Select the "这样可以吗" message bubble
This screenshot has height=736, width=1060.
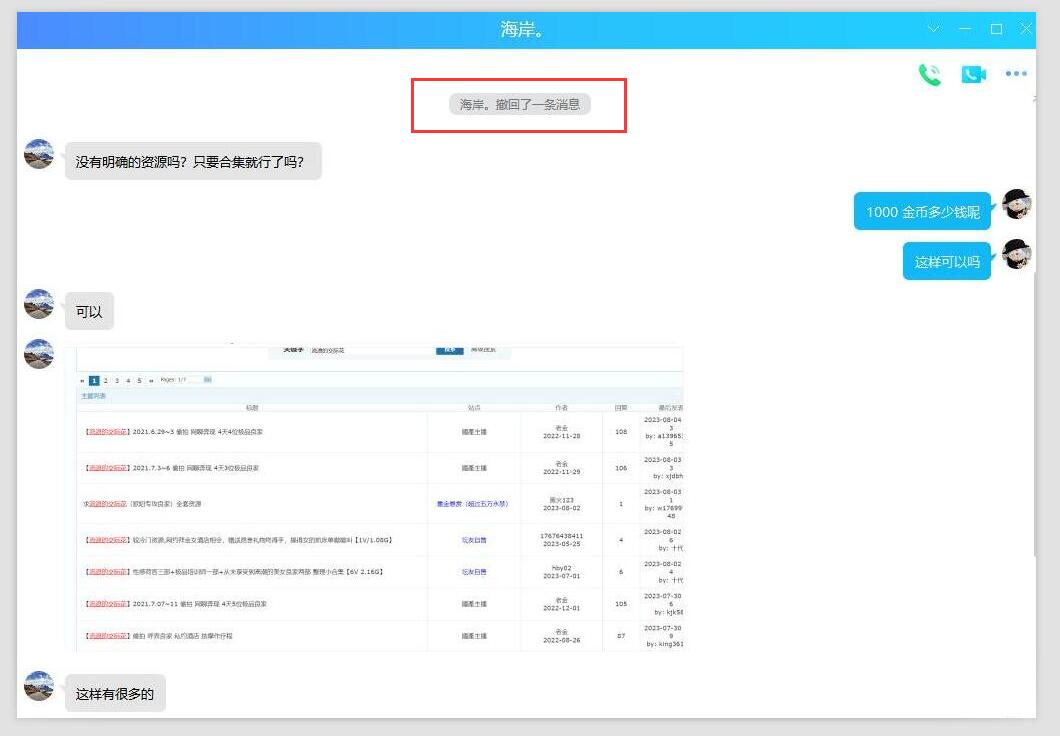pos(946,262)
